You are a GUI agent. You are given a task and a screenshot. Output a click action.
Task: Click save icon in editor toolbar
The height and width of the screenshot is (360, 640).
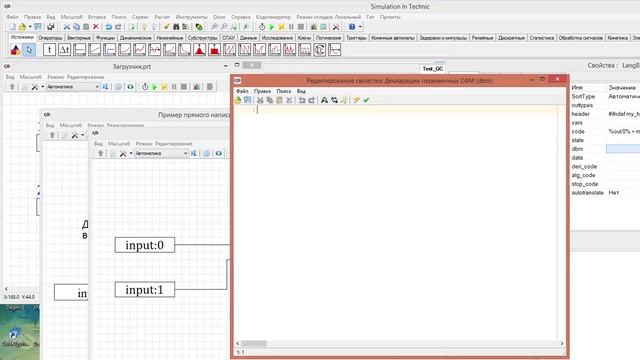click(x=247, y=100)
